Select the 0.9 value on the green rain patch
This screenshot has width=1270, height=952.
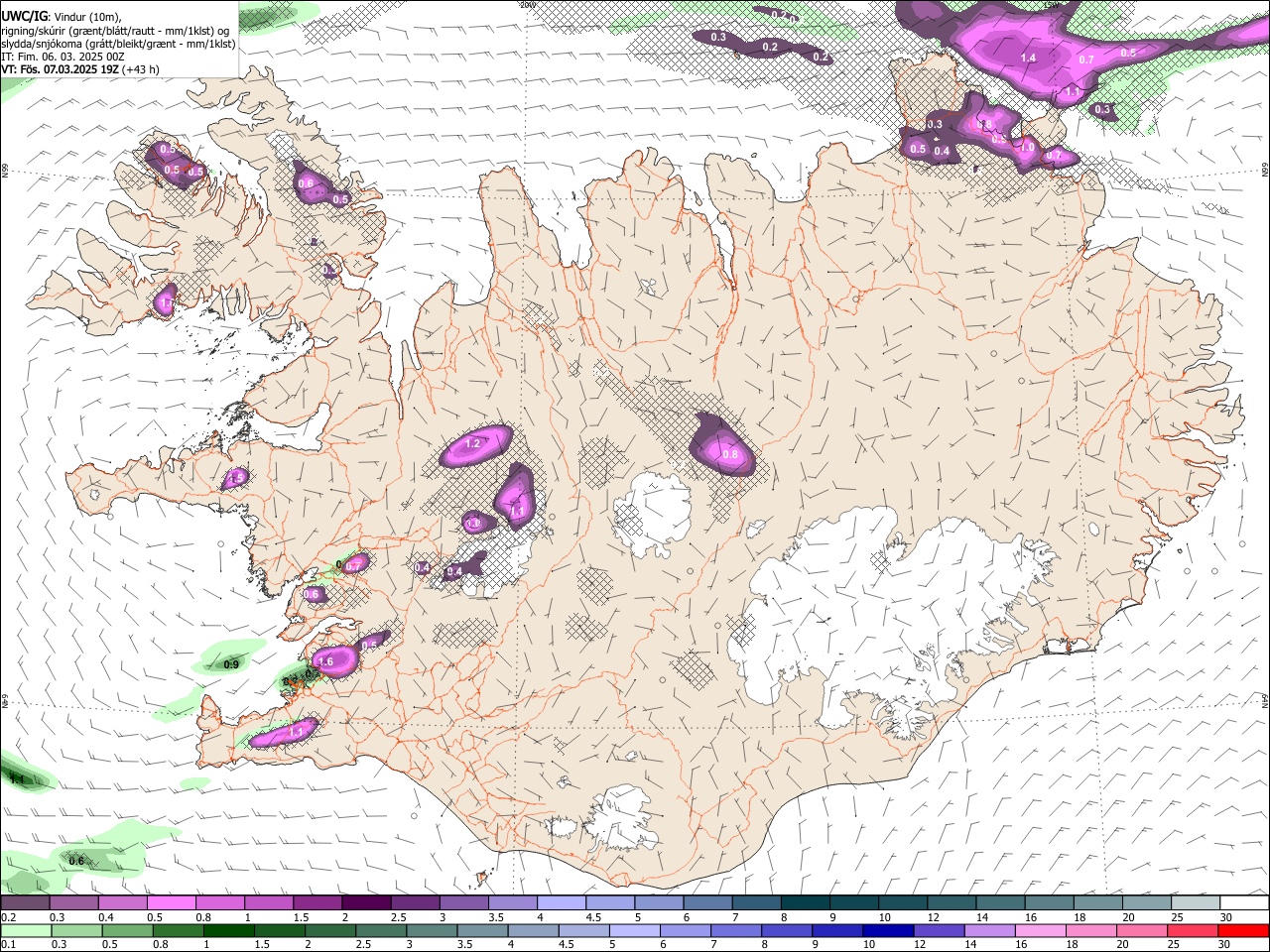pyautogui.click(x=231, y=664)
